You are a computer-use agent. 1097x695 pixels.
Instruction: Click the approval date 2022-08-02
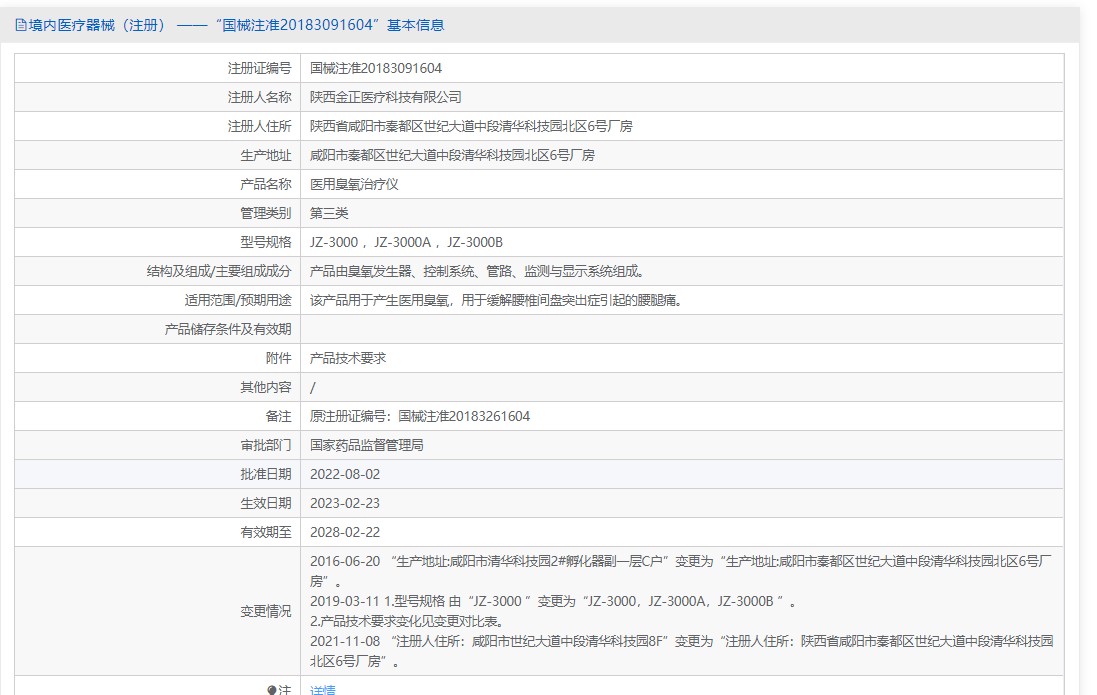[x=345, y=475]
